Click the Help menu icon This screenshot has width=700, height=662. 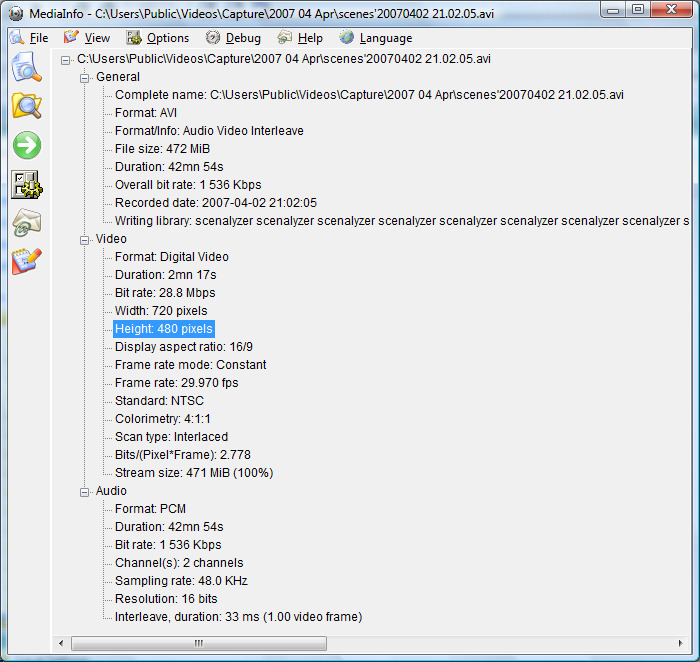click(284, 37)
